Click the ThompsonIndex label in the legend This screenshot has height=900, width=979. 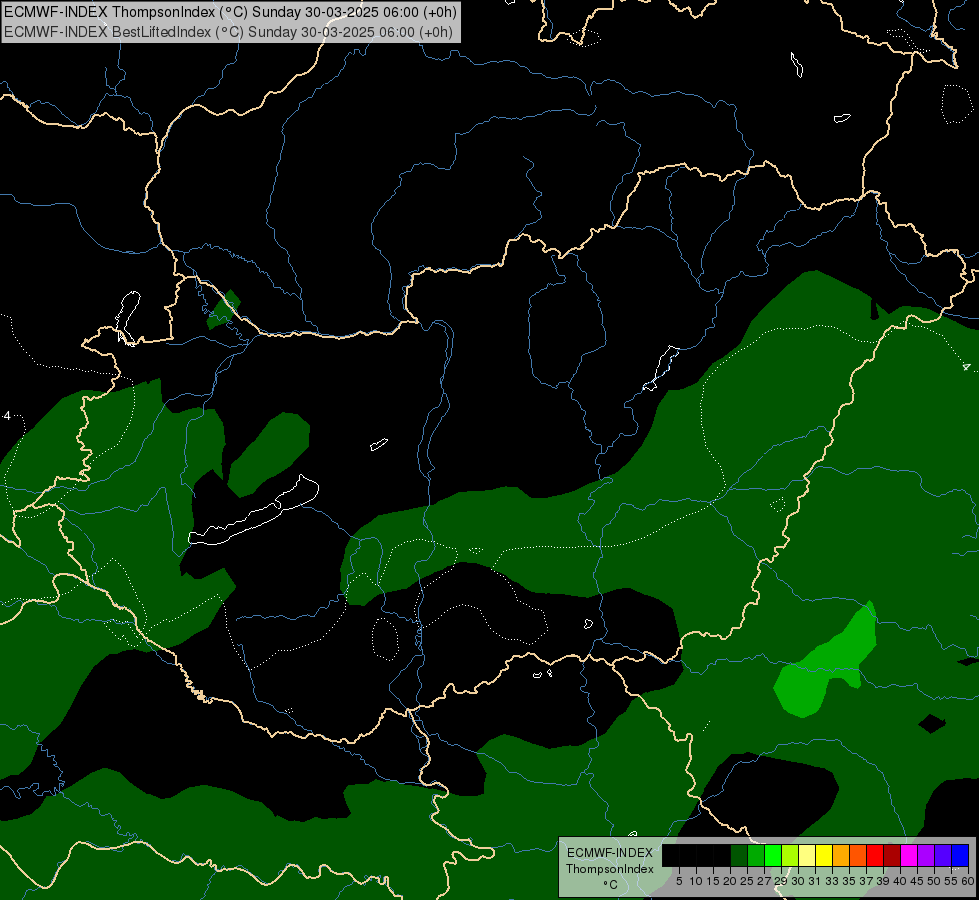[x=610, y=869]
